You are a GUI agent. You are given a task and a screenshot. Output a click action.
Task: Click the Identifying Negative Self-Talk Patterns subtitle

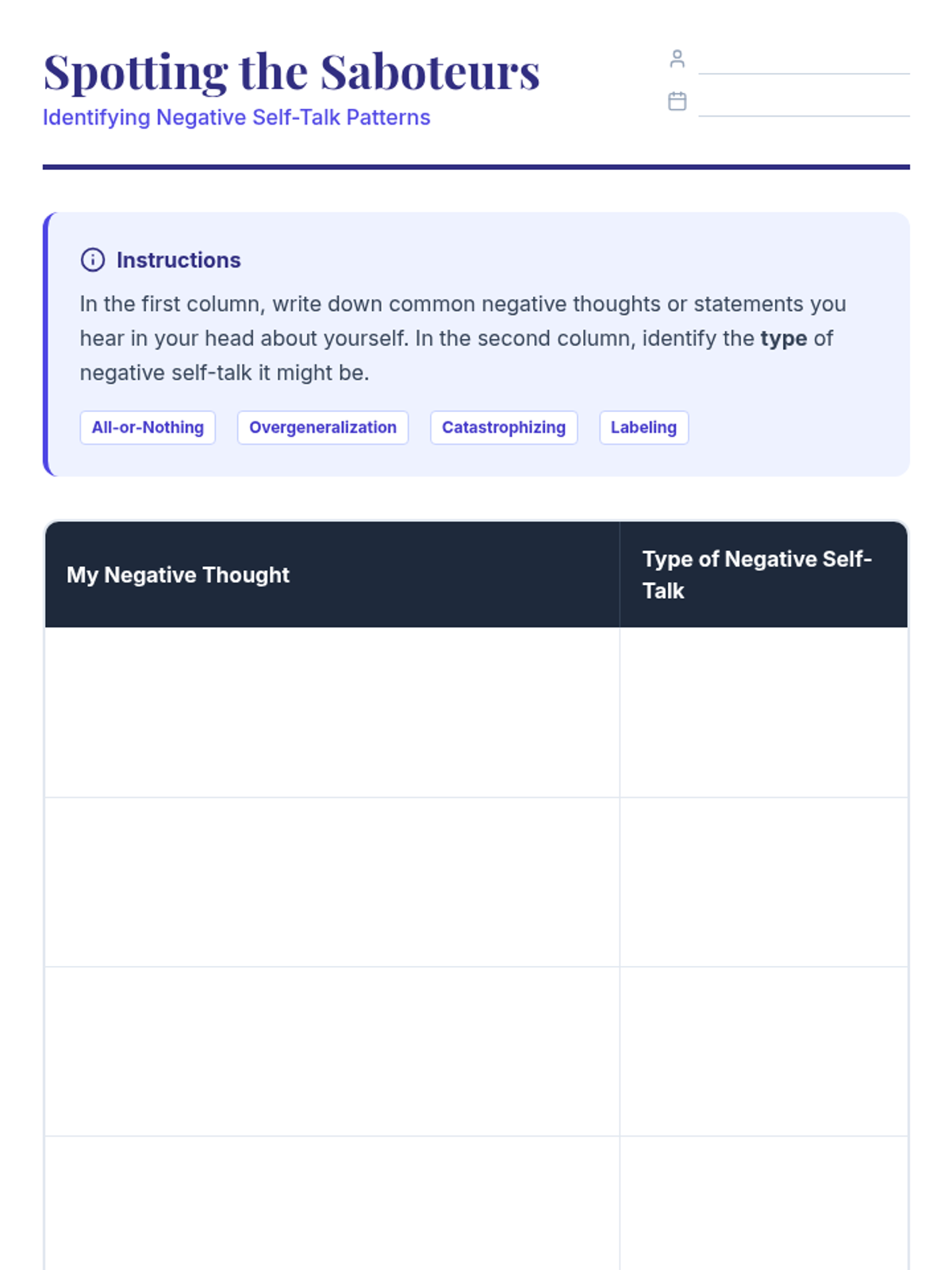(236, 117)
